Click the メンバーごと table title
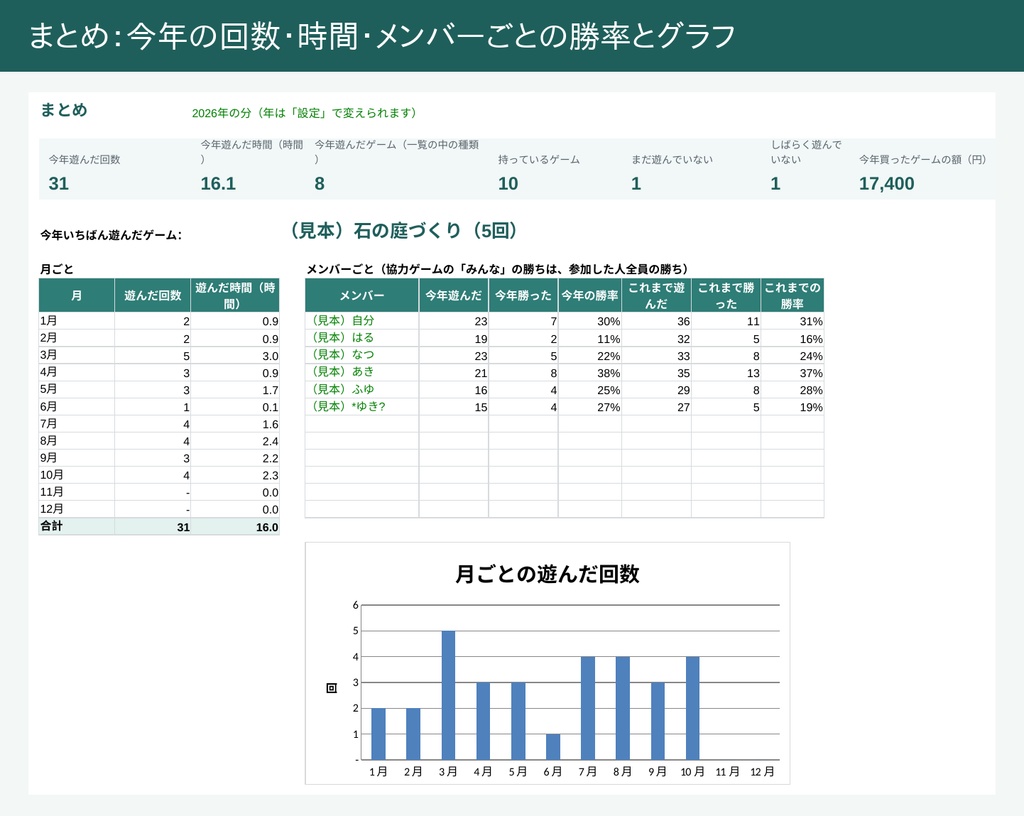This screenshot has width=1024, height=816. pos(497,269)
